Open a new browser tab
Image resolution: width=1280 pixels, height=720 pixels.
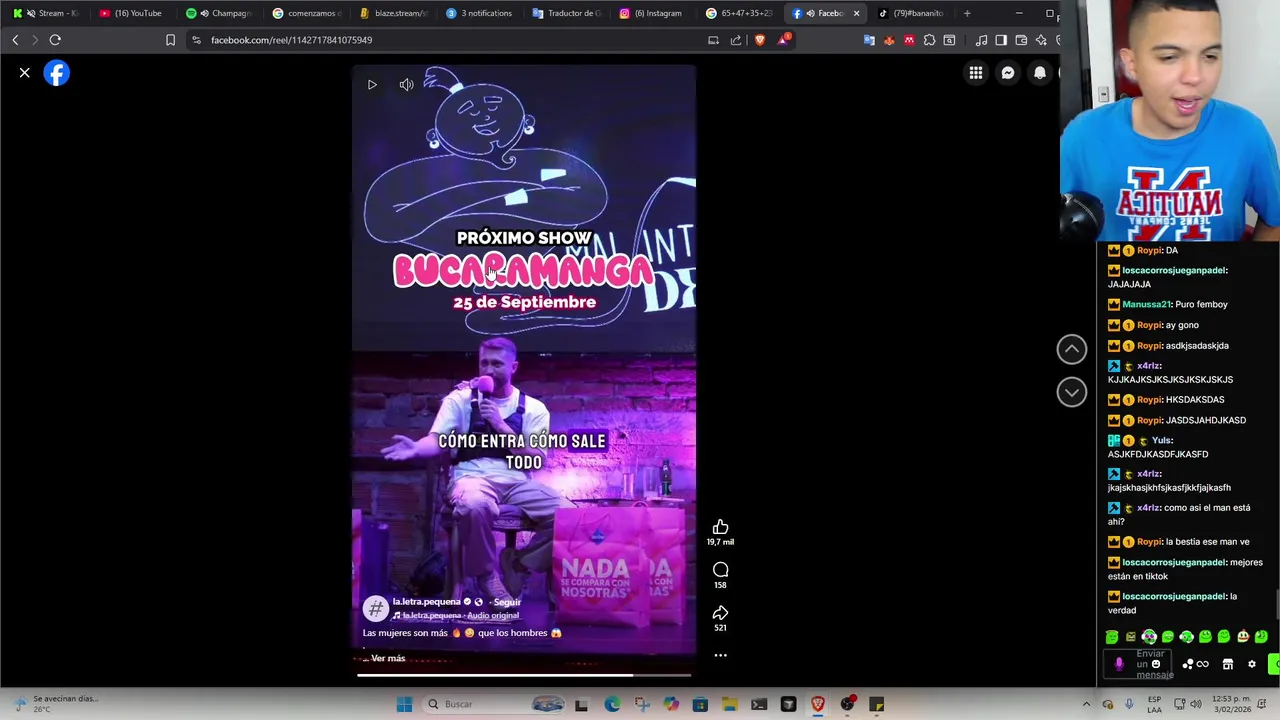(x=967, y=13)
